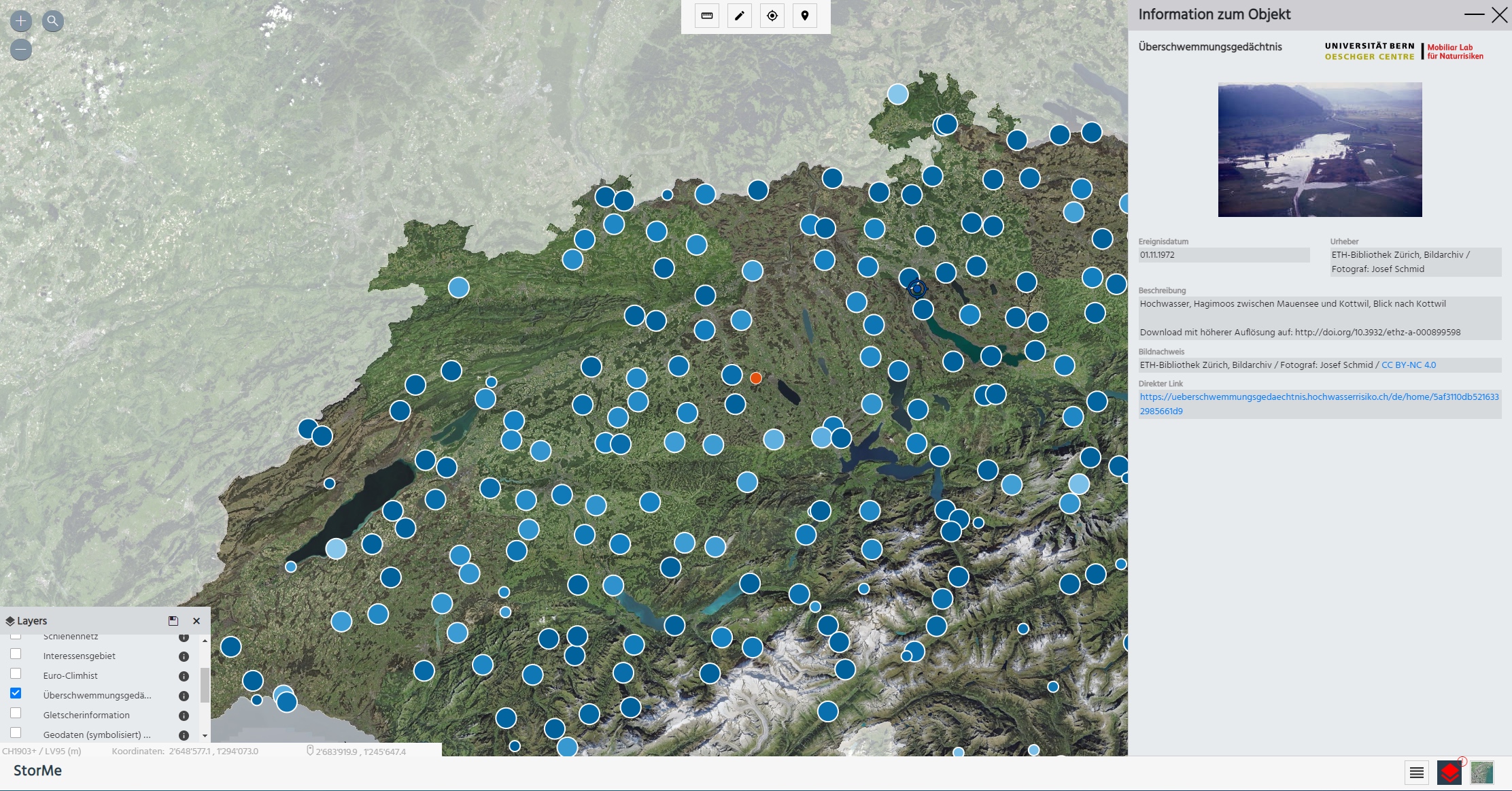Click the StorMe application title
This screenshot has width=1512, height=791.
37,771
